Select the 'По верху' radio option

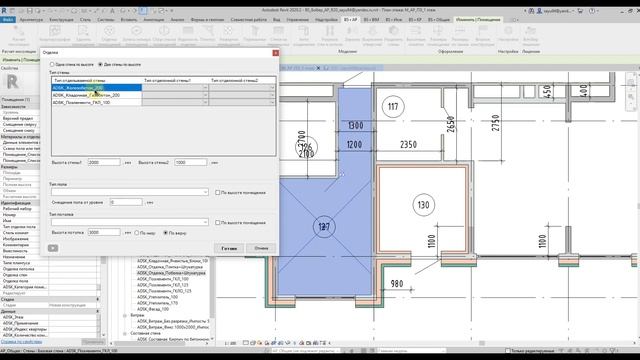[x=166, y=233]
